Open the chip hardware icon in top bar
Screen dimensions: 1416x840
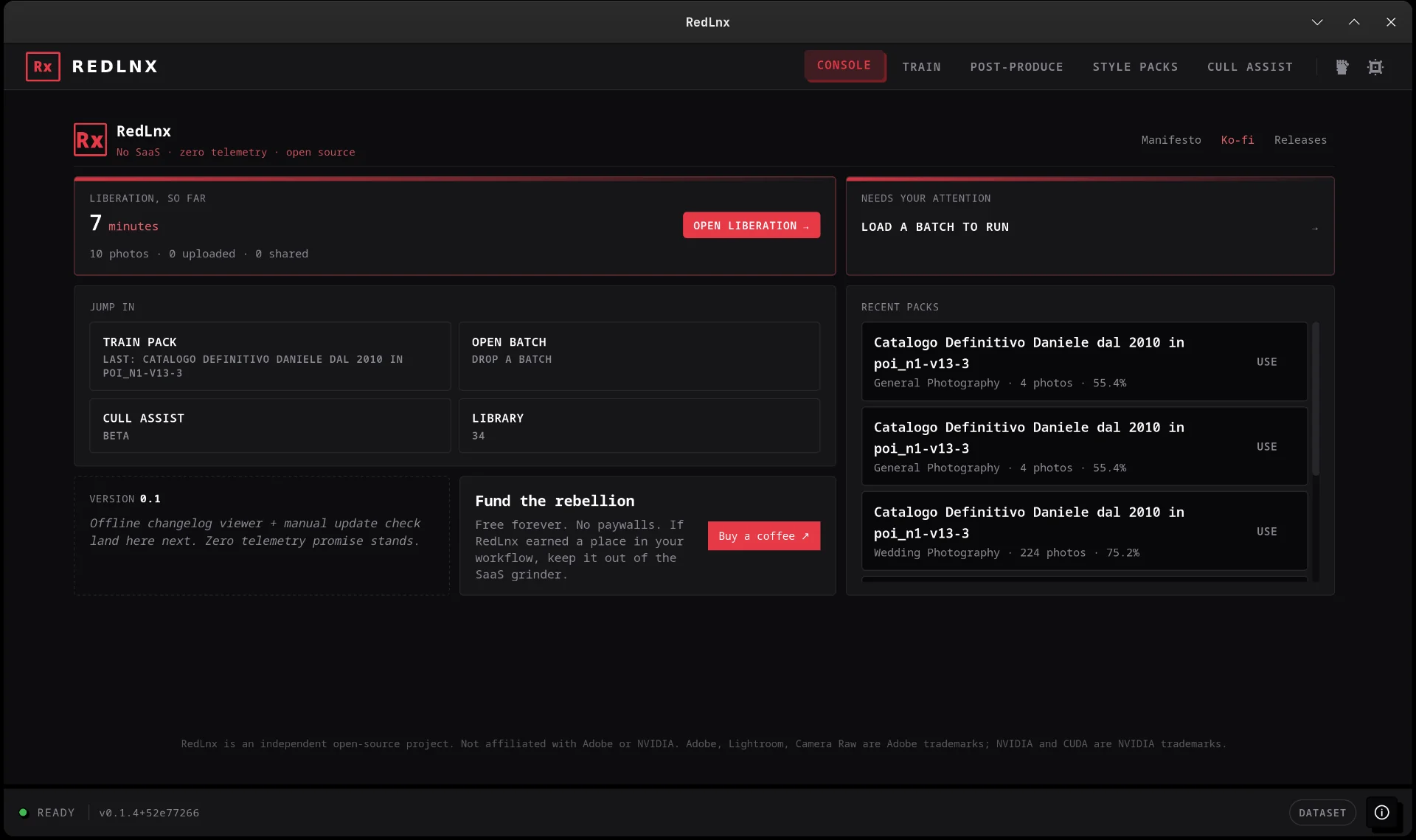click(1375, 67)
